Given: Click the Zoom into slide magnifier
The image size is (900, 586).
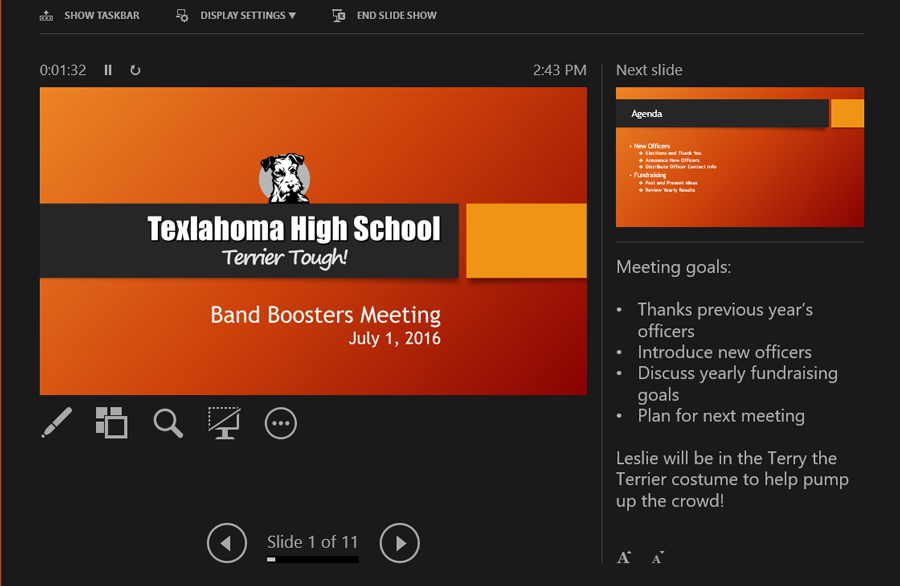Looking at the screenshot, I should (x=168, y=423).
